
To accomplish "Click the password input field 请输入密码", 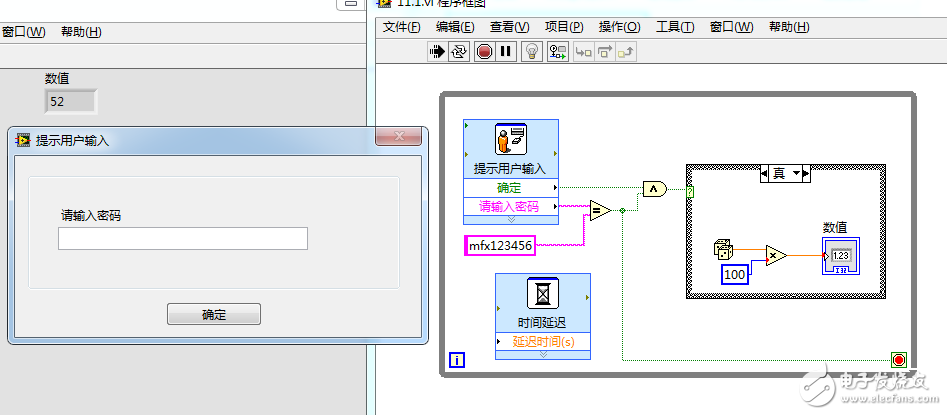I will click(x=183, y=239).
